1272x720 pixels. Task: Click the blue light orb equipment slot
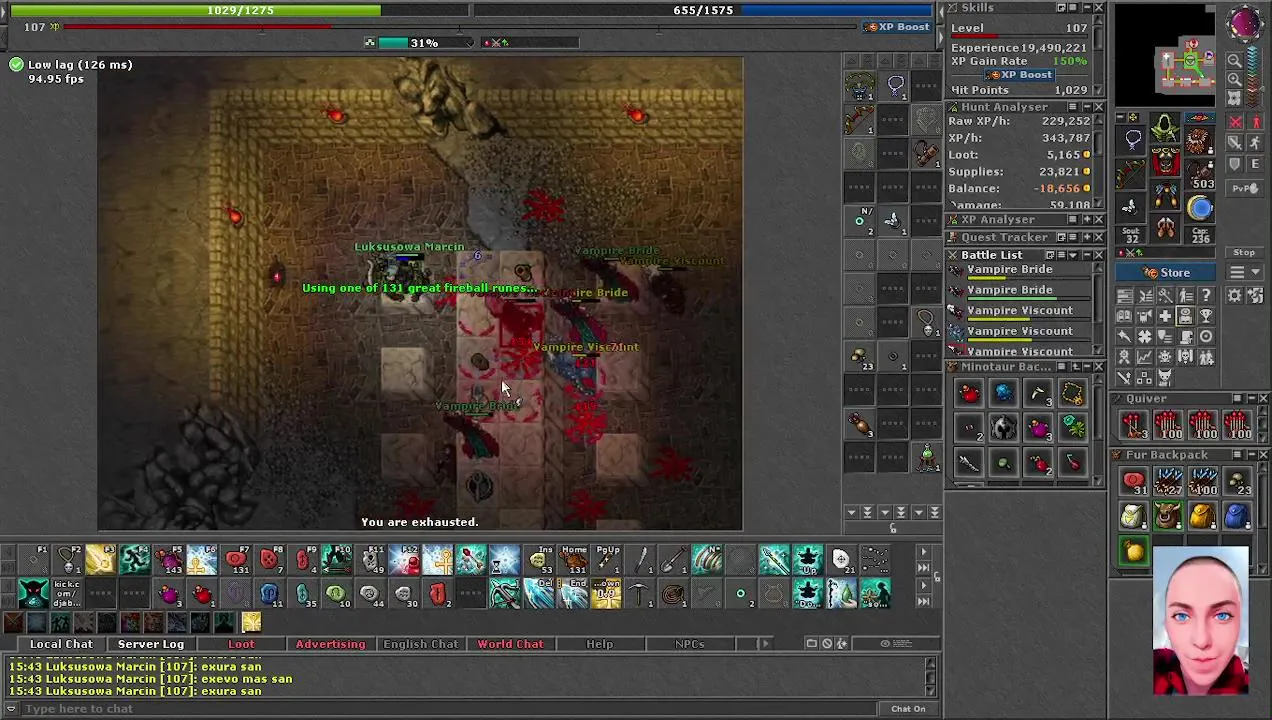[x=1200, y=208]
